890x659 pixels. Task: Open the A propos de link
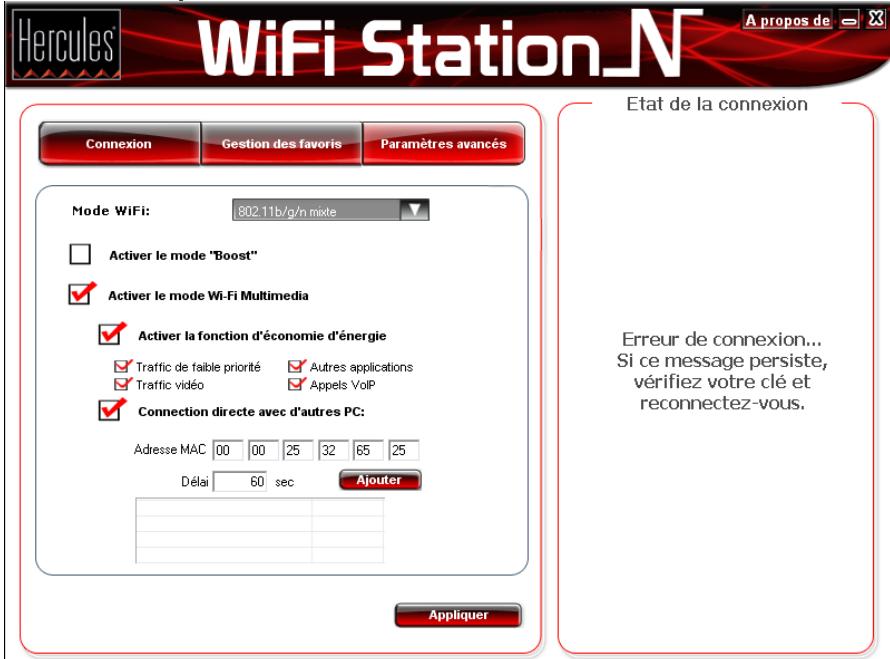(787, 20)
